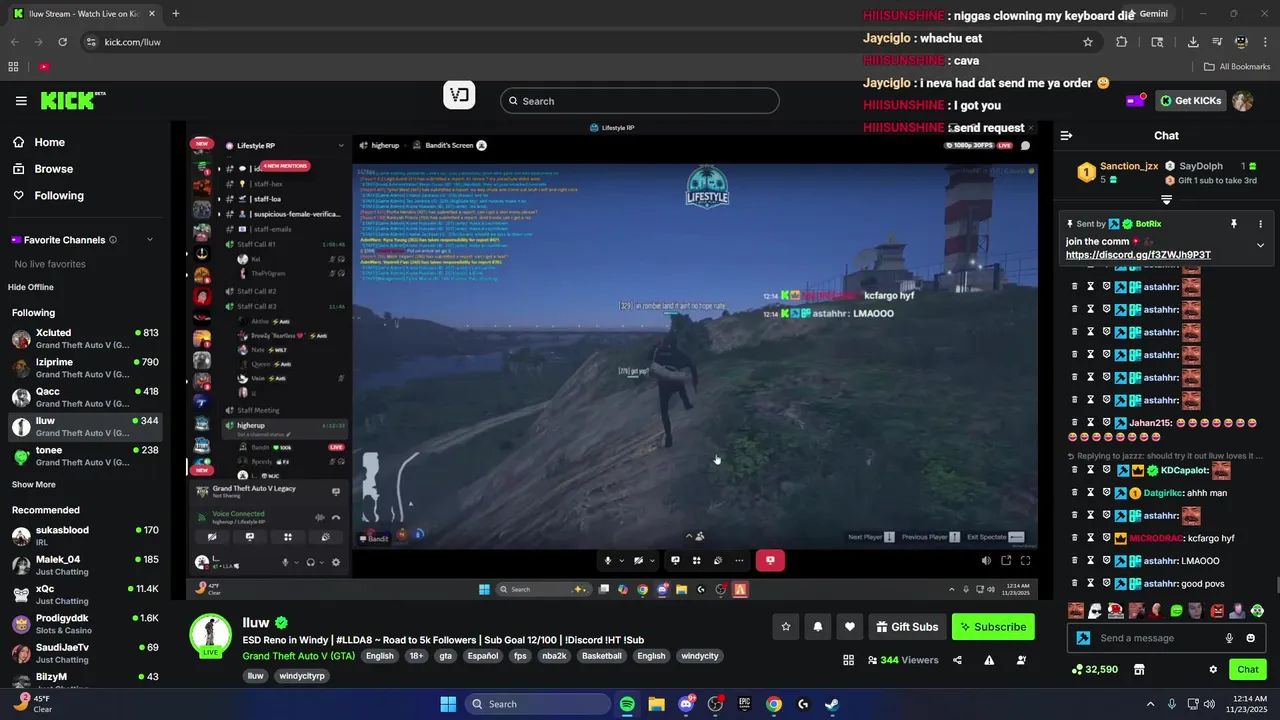Open Chrome three-dot menu

(x=1264, y=42)
